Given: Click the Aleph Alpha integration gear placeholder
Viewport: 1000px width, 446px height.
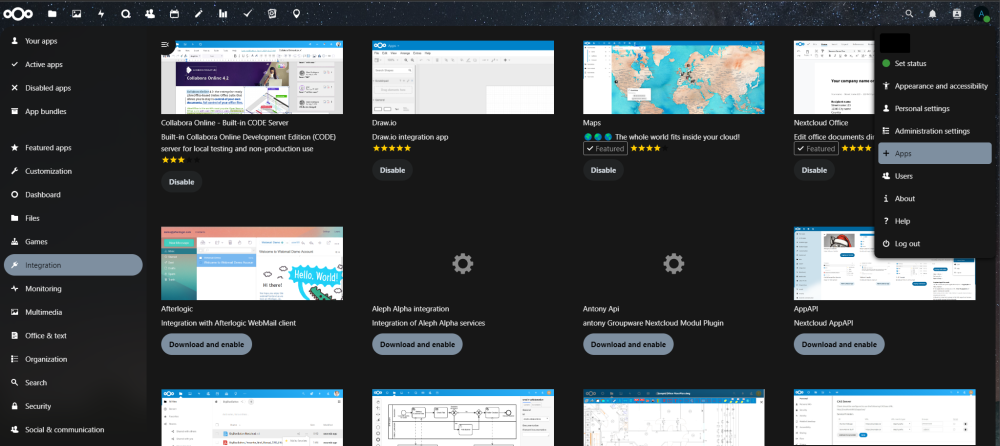Looking at the screenshot, I should [x=463, y=263].
